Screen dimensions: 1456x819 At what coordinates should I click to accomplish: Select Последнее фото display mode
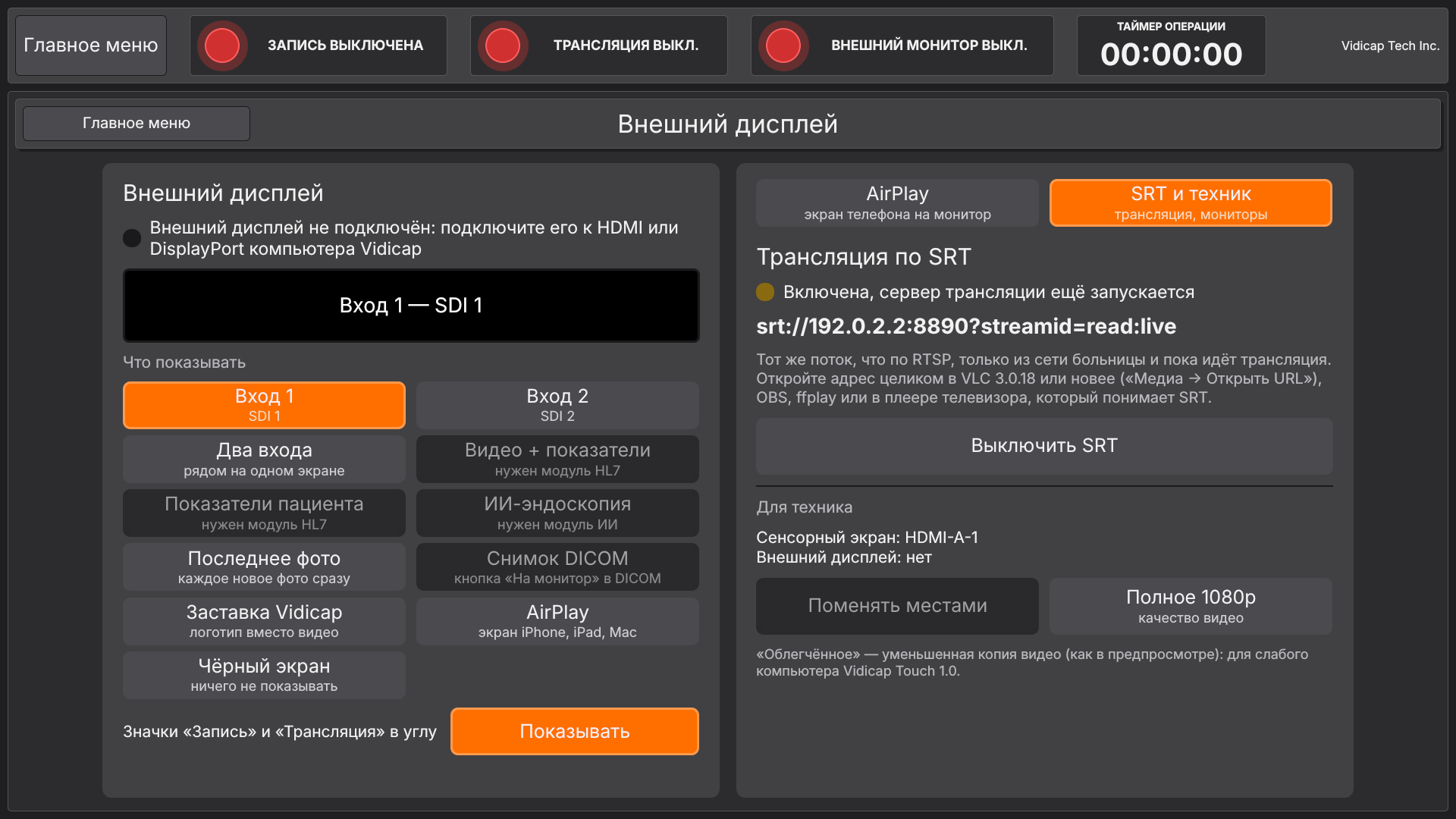tap(264, 567)
